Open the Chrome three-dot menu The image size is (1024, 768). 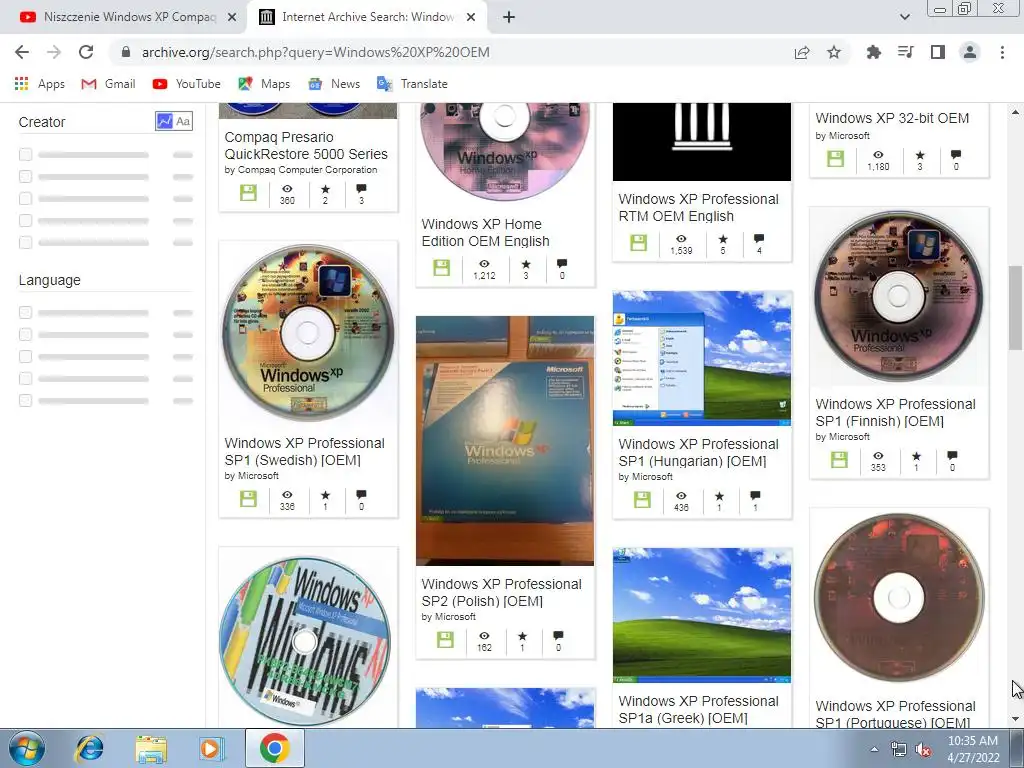pyautogui.click(x=1002, y=52)
